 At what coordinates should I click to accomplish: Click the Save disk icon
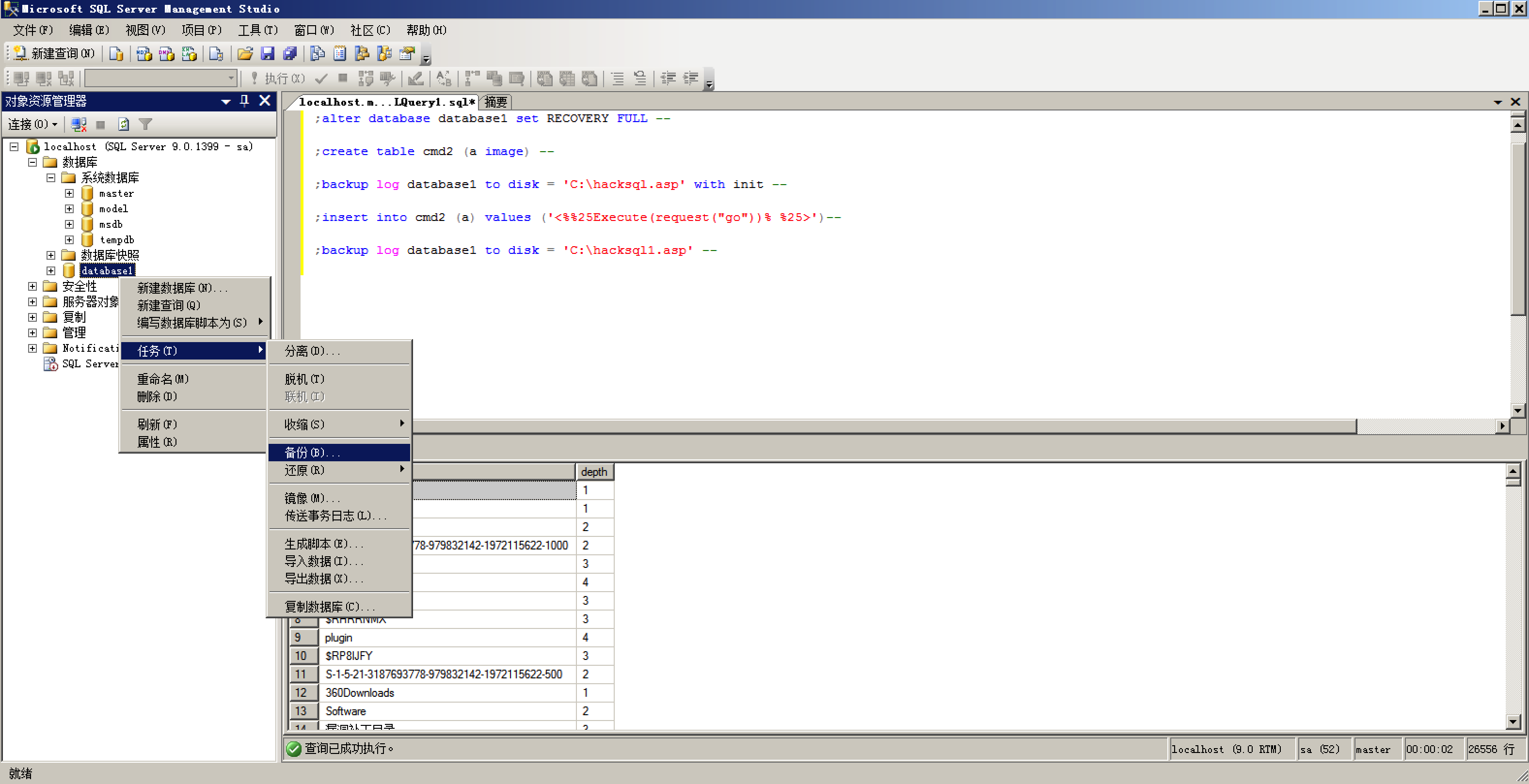tap(268, 54)
